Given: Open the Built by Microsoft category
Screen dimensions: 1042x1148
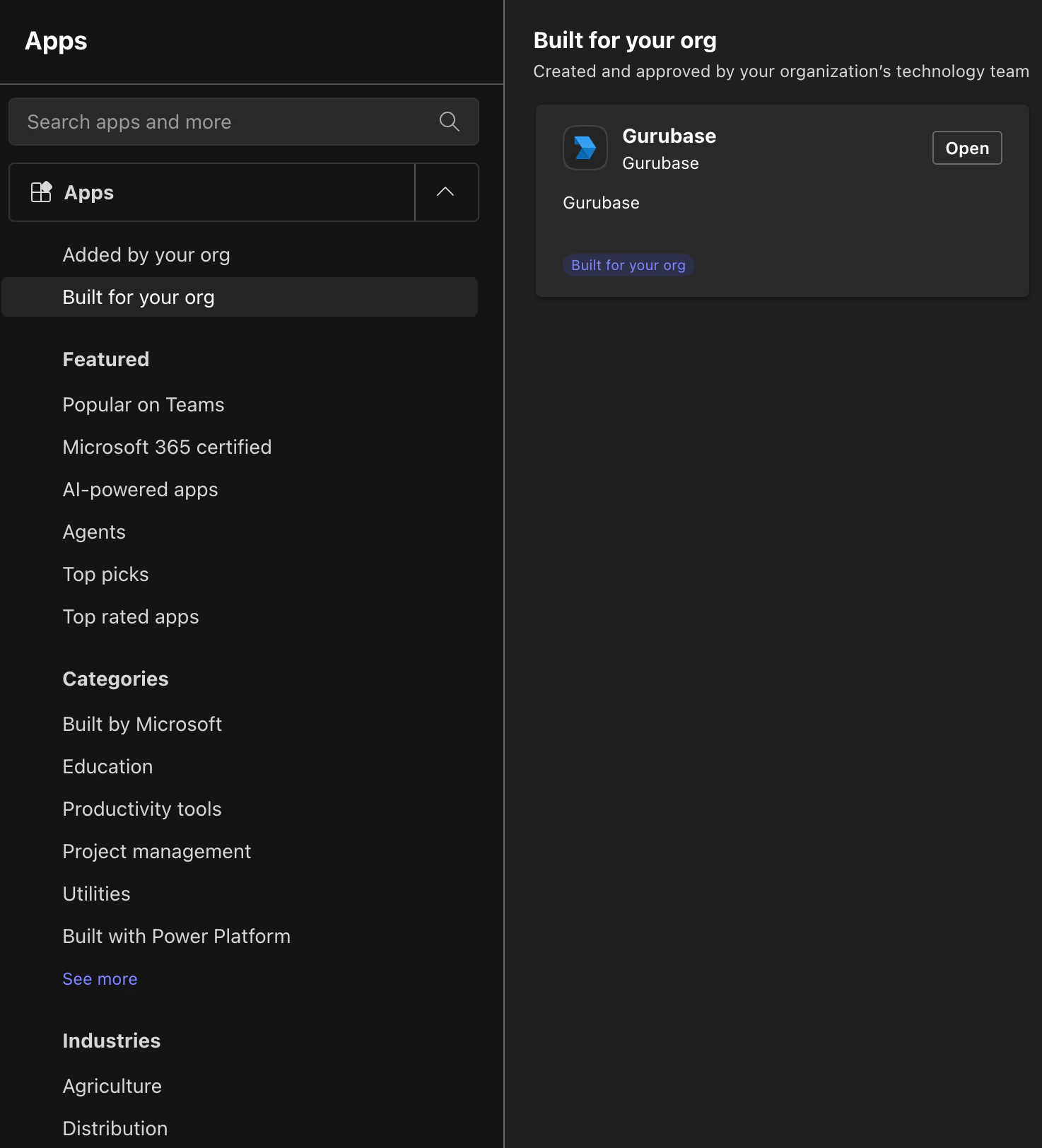Looking at the screenshot, I should click(142, 724).
